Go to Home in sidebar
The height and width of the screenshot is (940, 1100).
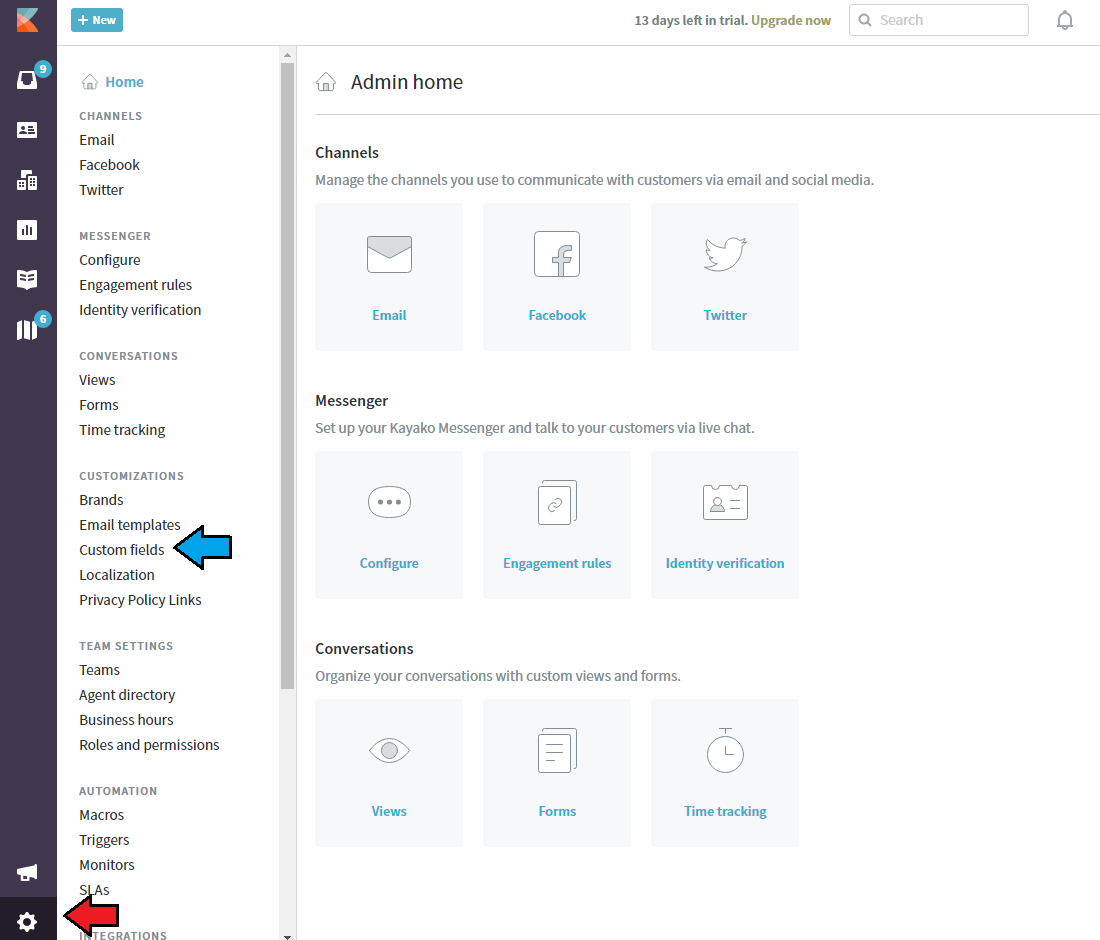coord(124,82)
